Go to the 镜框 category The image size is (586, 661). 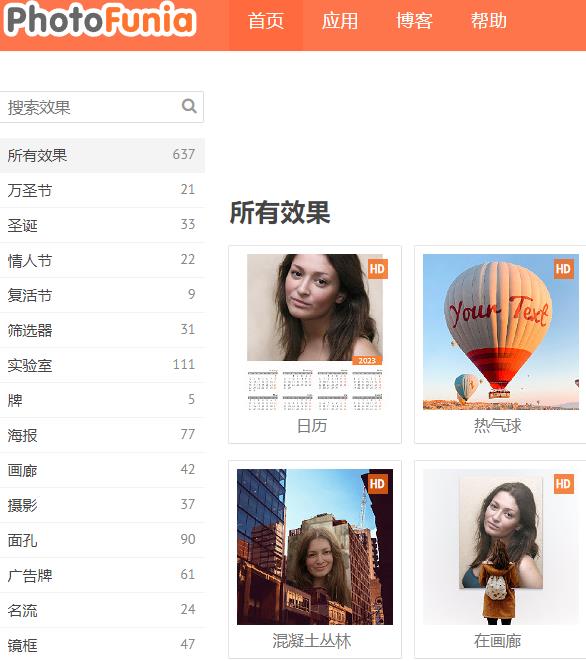point(102,645)
